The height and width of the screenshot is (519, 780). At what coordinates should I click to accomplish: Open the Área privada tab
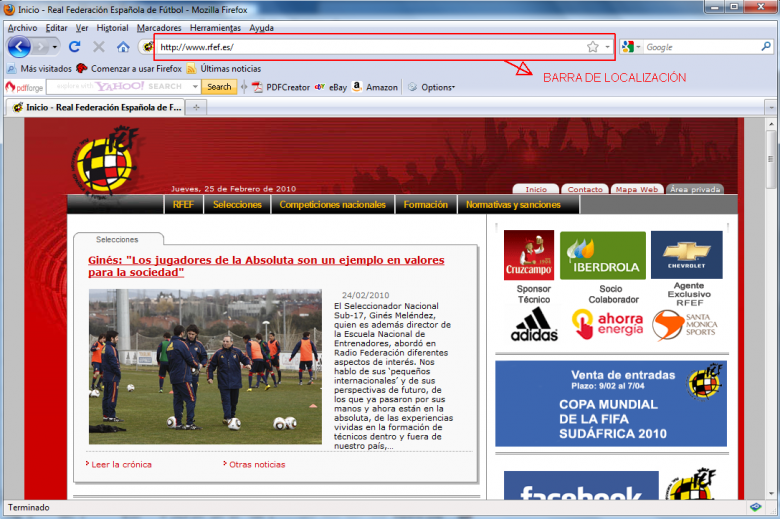695,189
